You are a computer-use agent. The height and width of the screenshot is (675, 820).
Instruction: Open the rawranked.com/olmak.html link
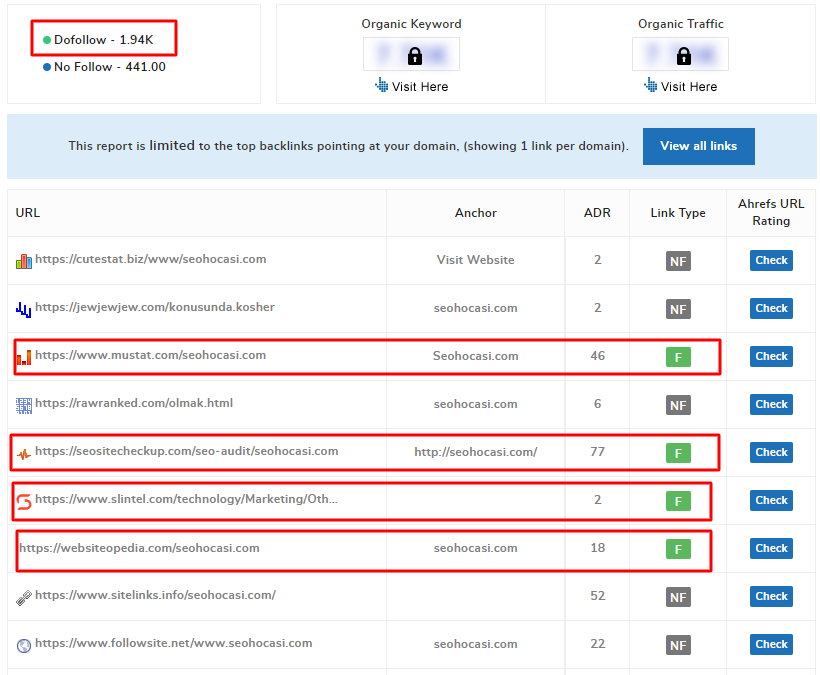coord(134,404)
